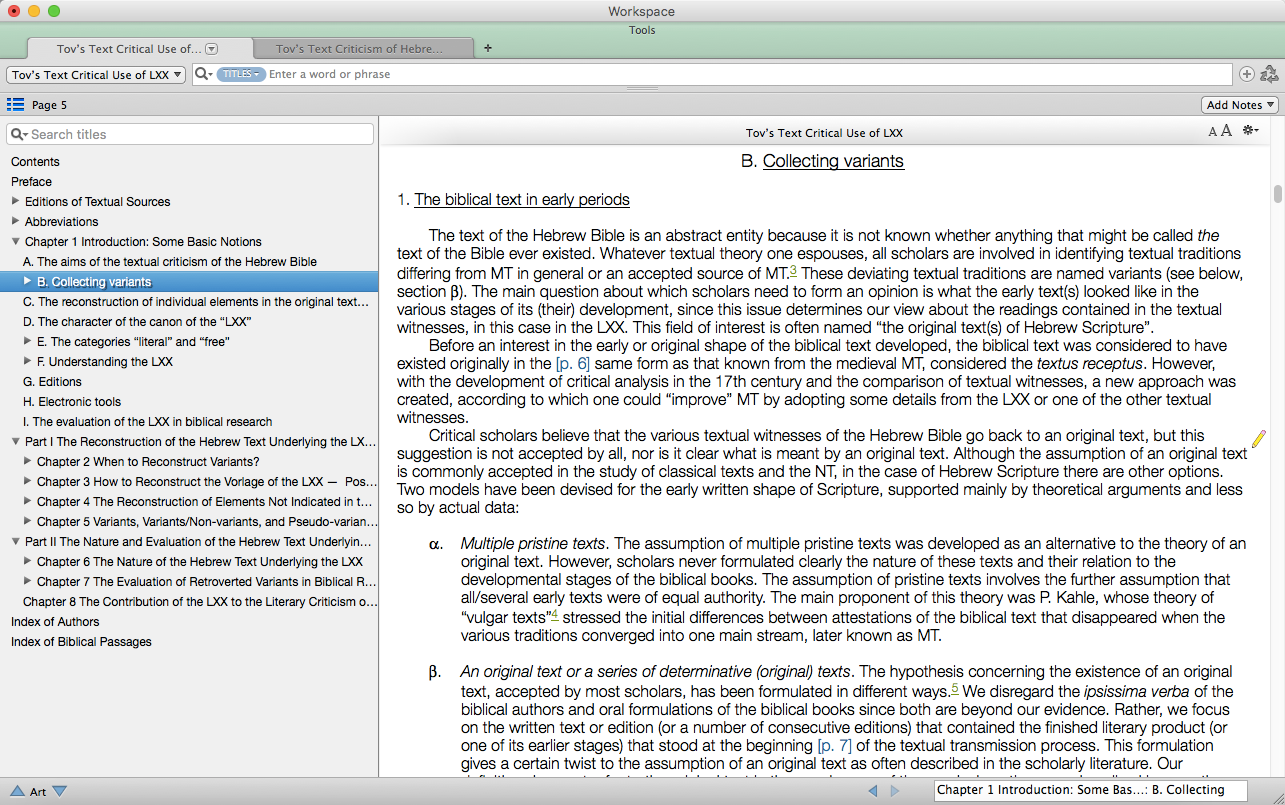Click the down triangle beside Art
The width and height of the screenshot is (1285, 805).
click(59, 791)
